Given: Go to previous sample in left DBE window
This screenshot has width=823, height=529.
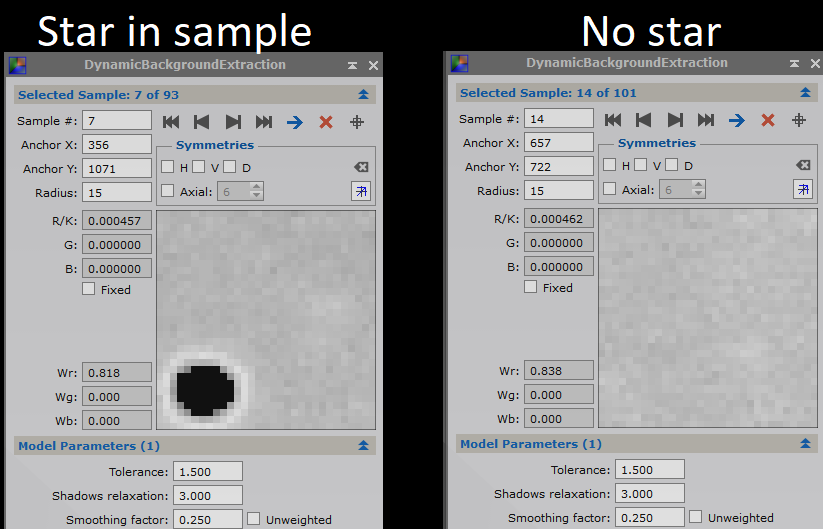Looking at the screenshot, I should tap(202, 122).
